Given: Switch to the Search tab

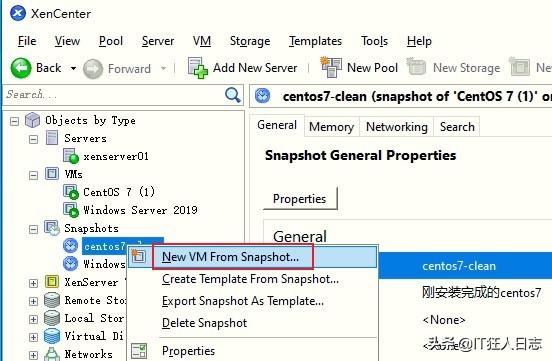Looking at the screenshot, I should (457, 126).
